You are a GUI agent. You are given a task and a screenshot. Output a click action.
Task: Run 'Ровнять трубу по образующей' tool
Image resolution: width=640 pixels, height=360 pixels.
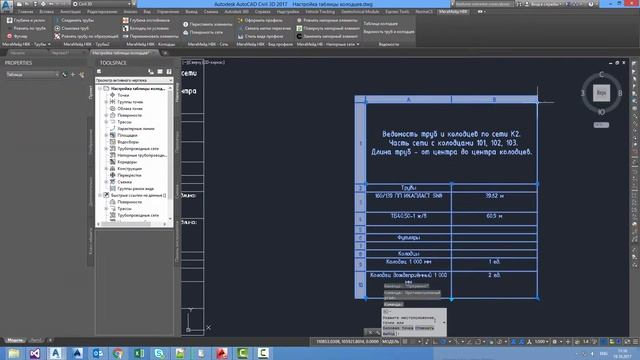(86, 36)
